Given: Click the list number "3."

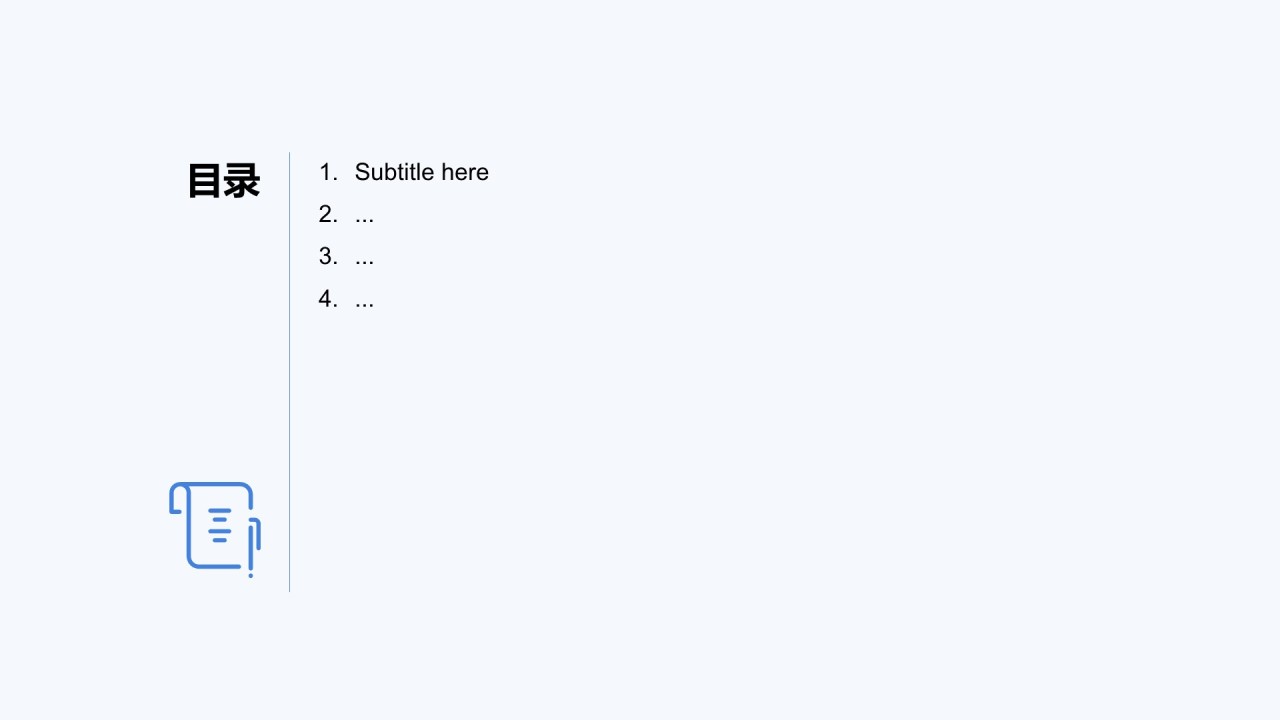Looking at the screenshot, I should (x=328, y=256).
